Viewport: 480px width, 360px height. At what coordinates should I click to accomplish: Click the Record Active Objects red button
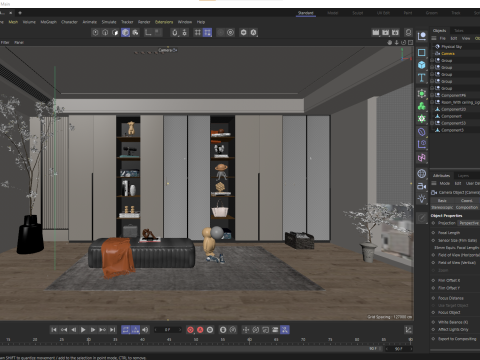click(190, 330)
